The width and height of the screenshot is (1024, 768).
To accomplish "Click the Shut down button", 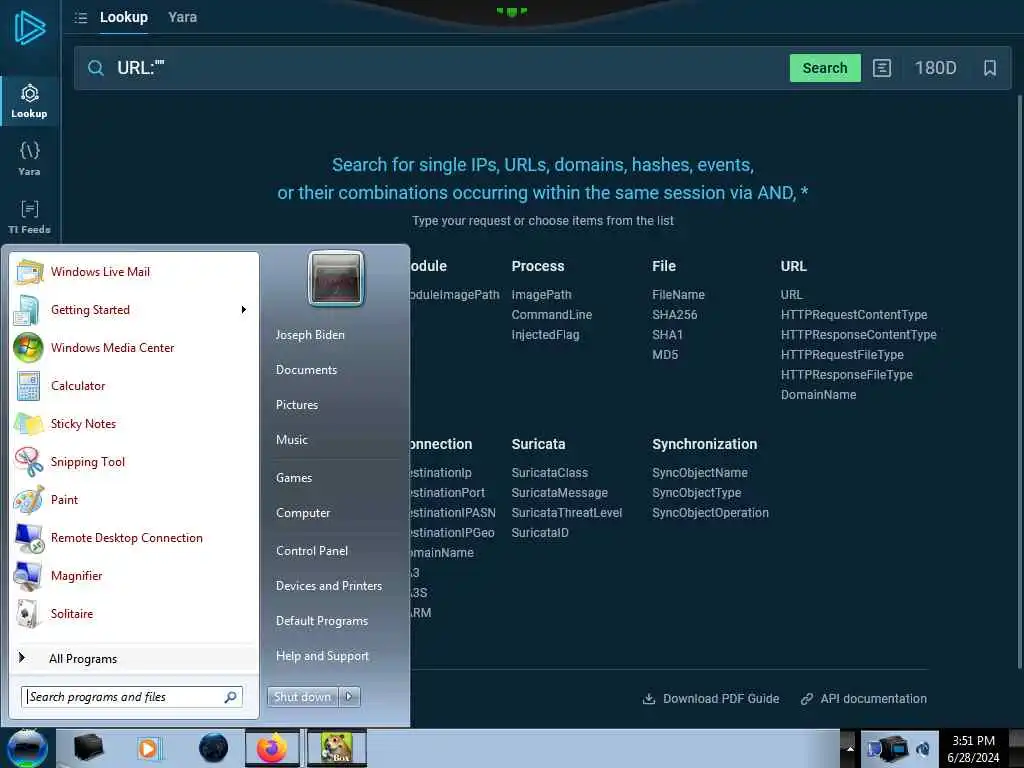I will 303,697.
